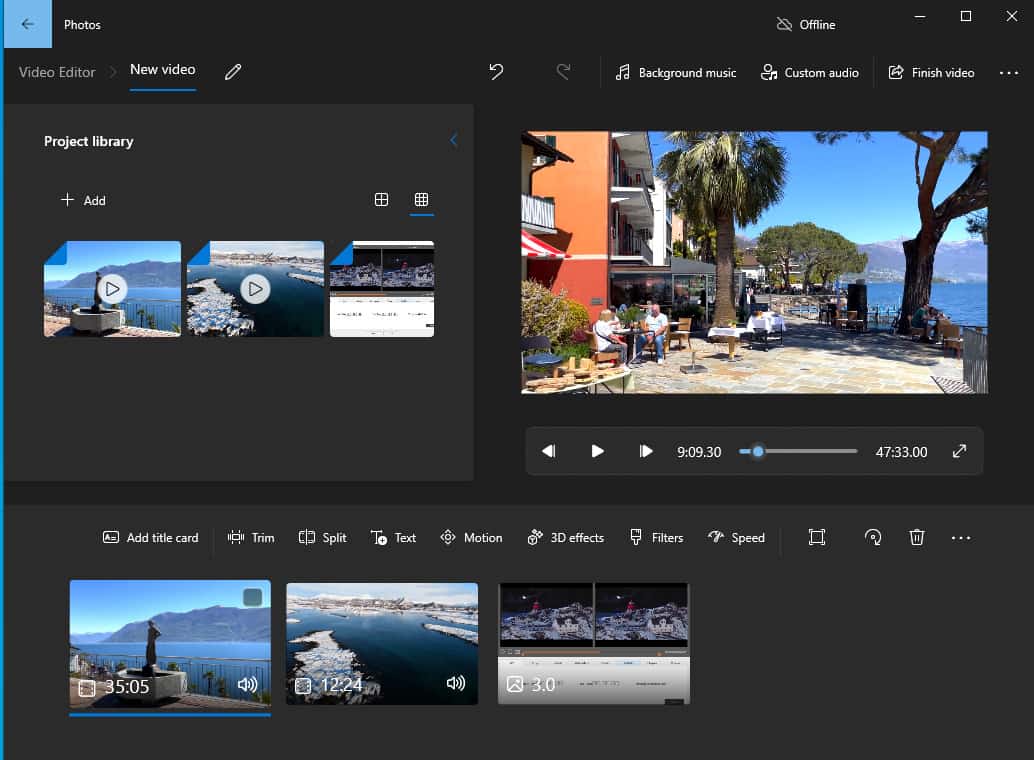The width and height of the screenshot is (1034, 760).
Task: Toggle checkbox on the 35:05 storyboard clip
Action: [253, 597]
